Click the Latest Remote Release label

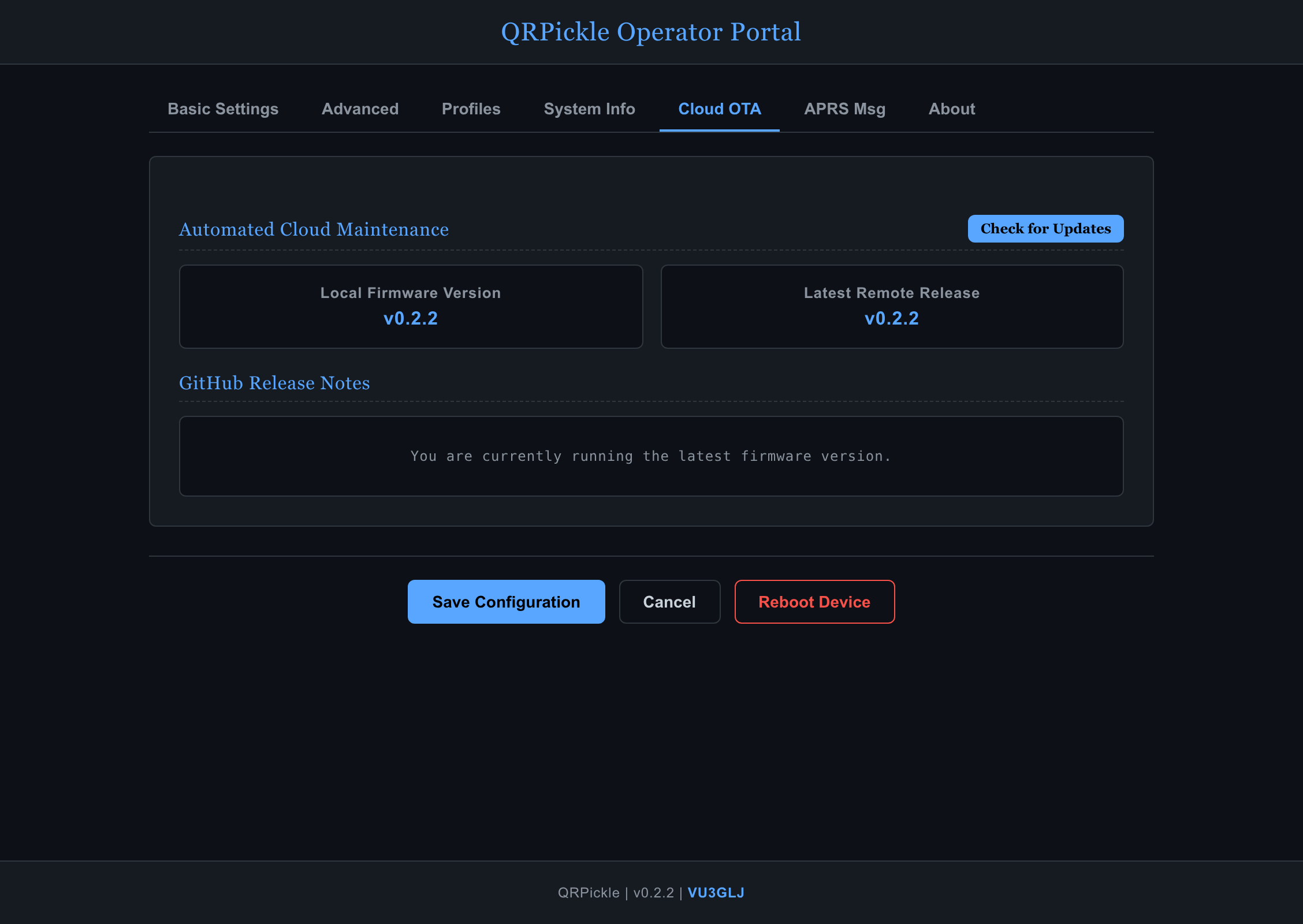892,293
